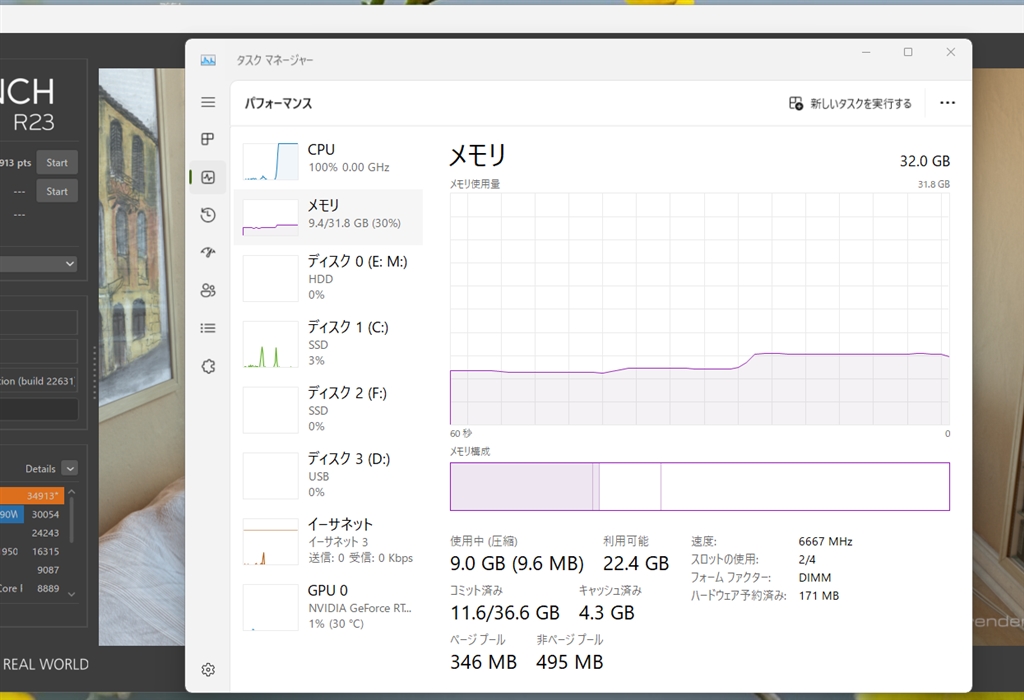This screenshot has width=1024, height=700.
Task: Open the App history icon in sidebar
Action: (208, 215)
